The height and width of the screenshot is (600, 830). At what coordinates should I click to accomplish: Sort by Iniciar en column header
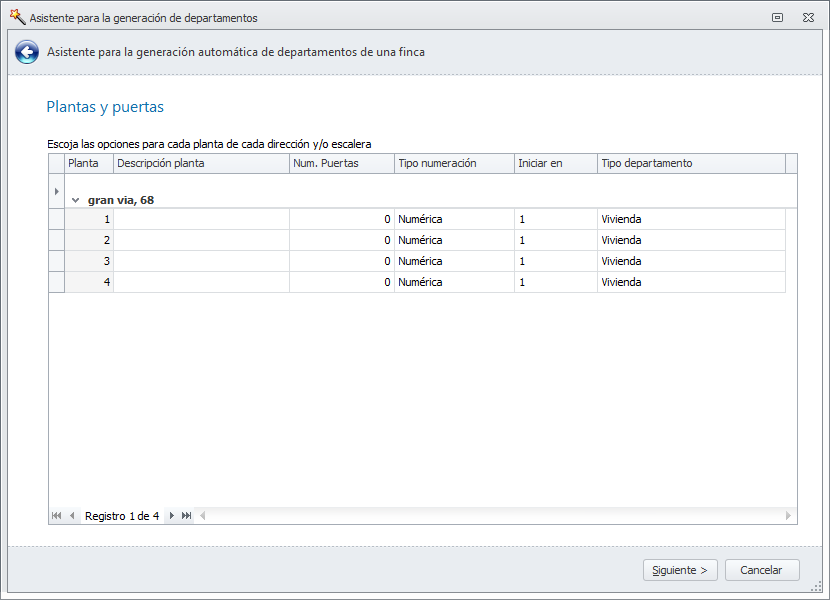click(556, 163)
